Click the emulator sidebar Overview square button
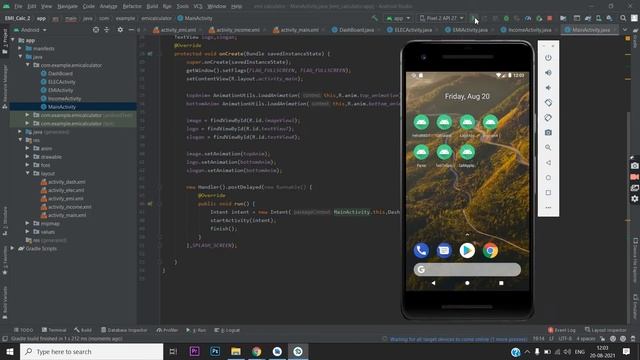 (548, 192)
